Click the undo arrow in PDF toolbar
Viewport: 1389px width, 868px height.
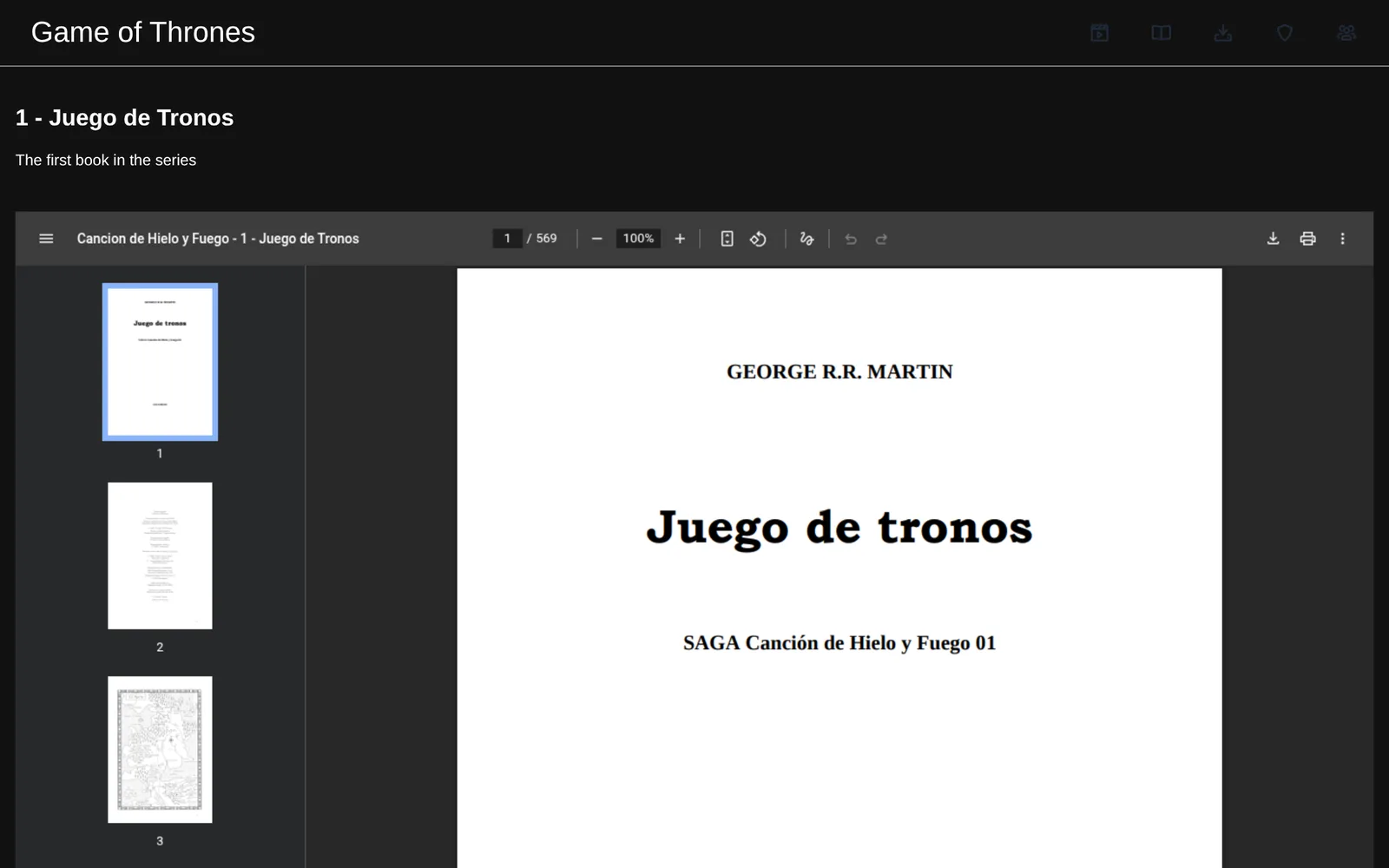tap(851, 239)
